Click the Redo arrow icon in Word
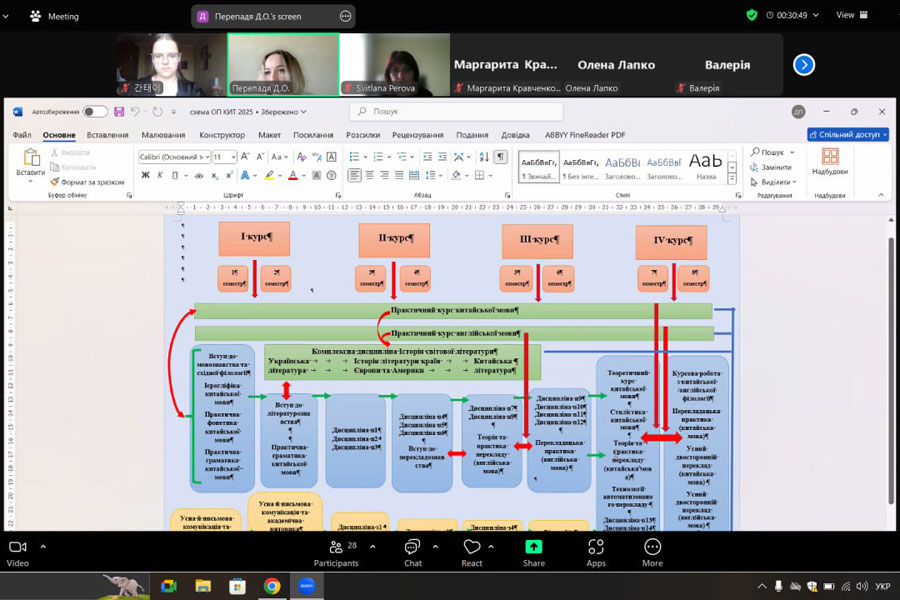The image size is (900, 600). (x=157, y=111)
